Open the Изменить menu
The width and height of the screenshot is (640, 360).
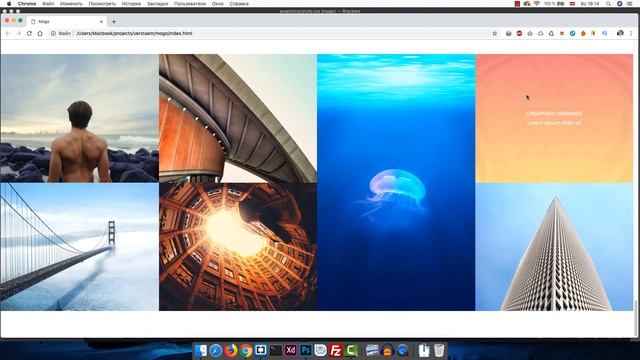71,4
